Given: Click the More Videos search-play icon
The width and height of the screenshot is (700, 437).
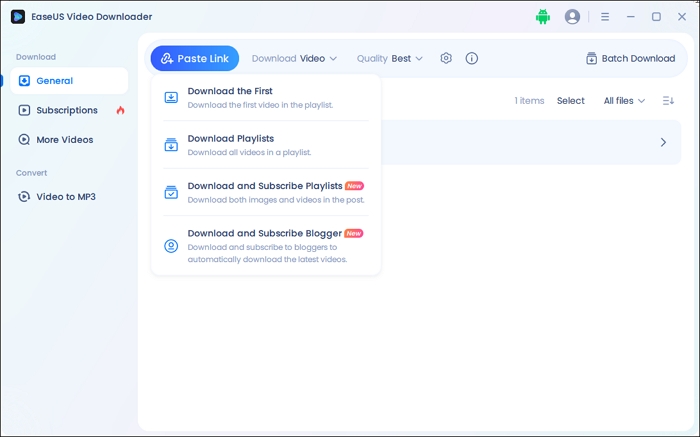Looking at the screenshot, I should pyautogui.click(x=24, y=140).
